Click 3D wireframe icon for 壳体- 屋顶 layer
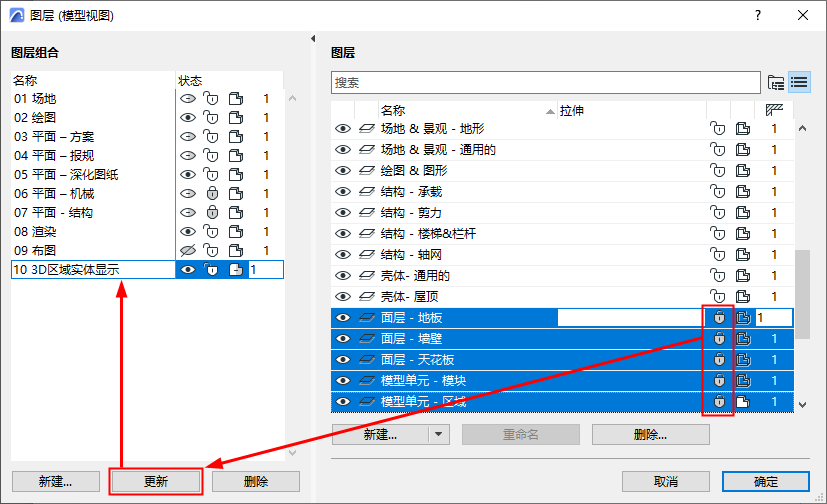The height and width of the screenshot is (504, 827). click(743, 296)
